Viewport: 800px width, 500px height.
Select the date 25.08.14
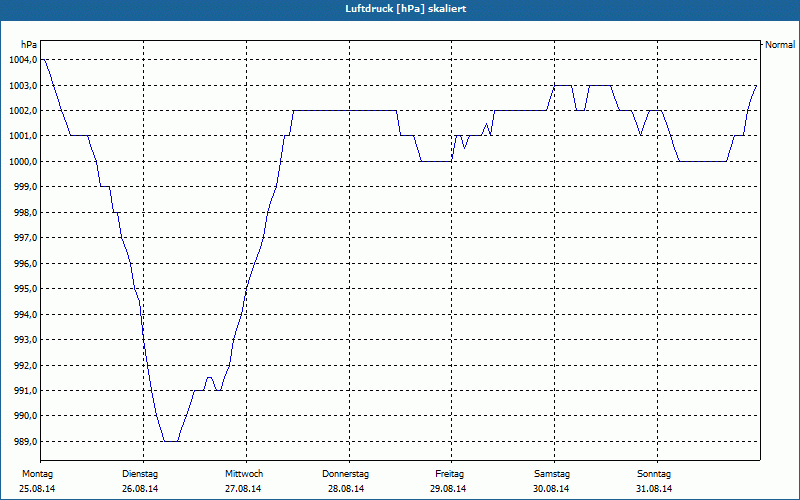point(37,489)
